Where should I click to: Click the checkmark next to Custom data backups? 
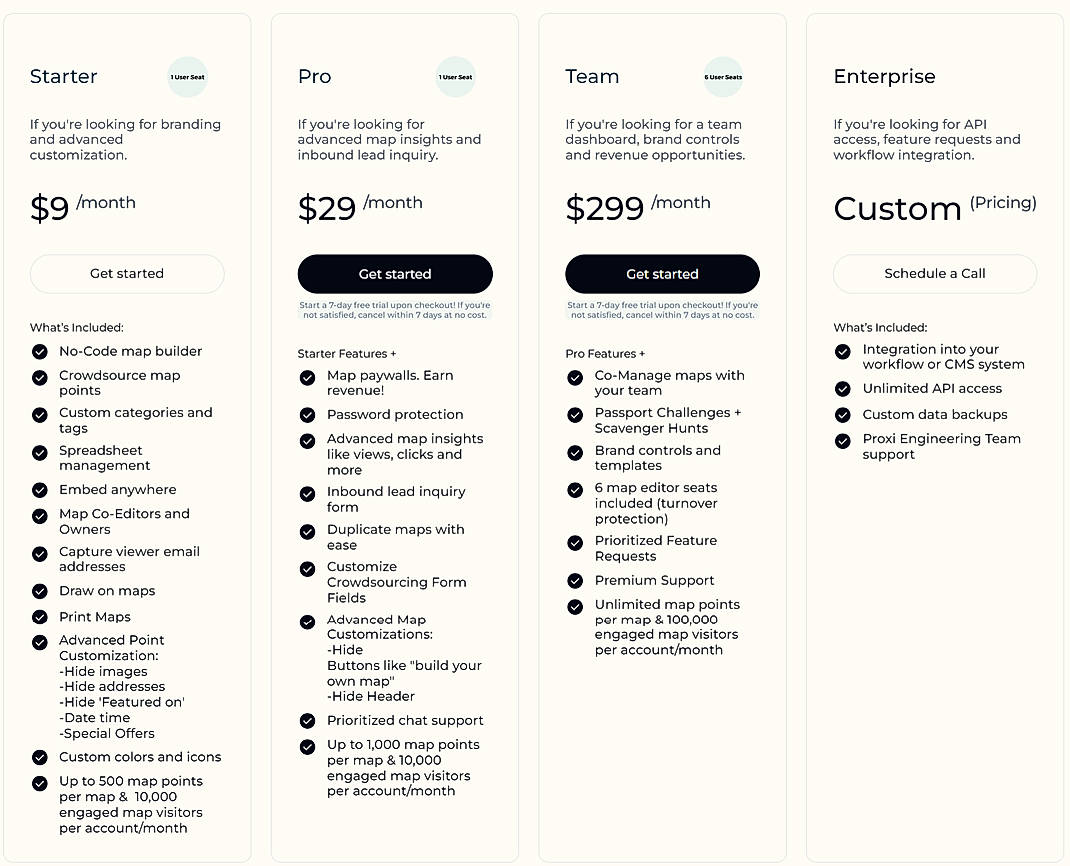(843, 415)
